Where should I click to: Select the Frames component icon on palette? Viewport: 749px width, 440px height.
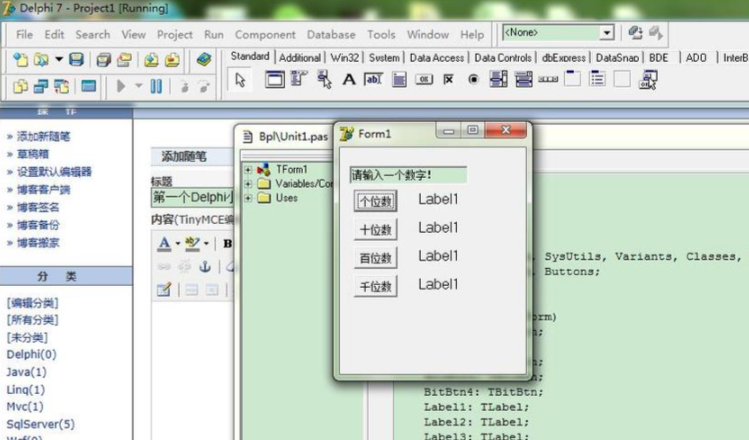pyautogui.click(x=275, y=80)
